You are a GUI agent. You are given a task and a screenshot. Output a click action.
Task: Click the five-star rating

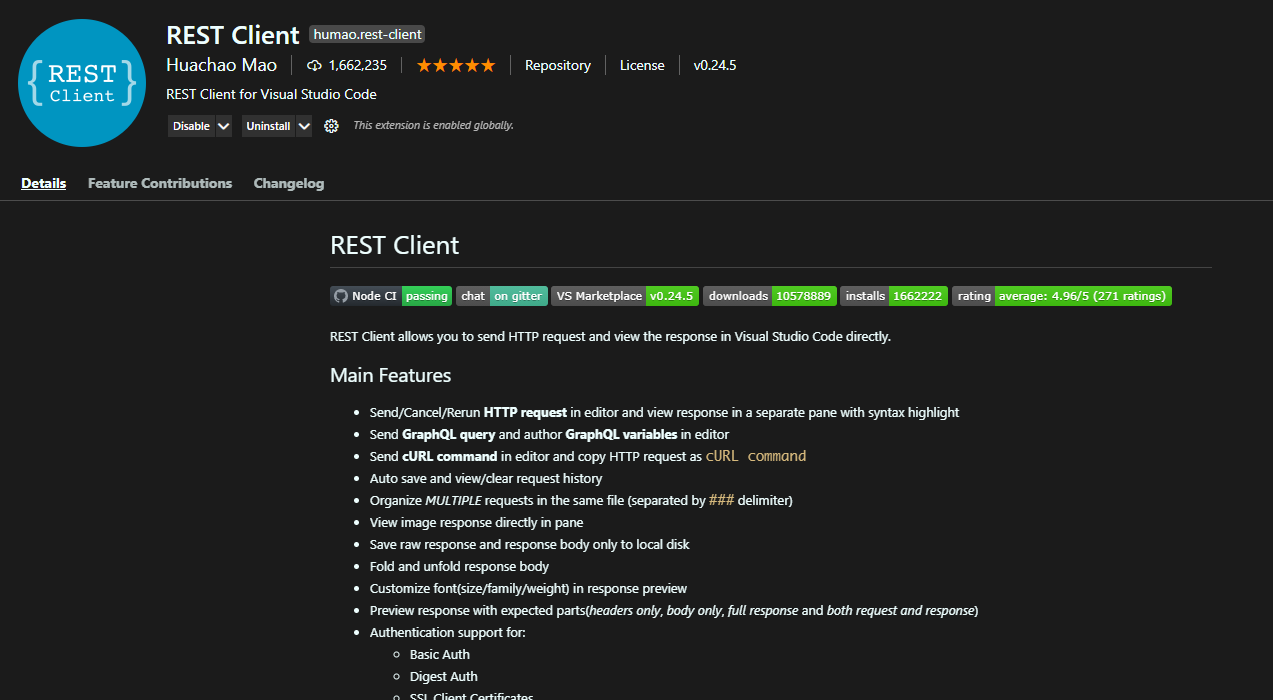[x=455, y=65]
